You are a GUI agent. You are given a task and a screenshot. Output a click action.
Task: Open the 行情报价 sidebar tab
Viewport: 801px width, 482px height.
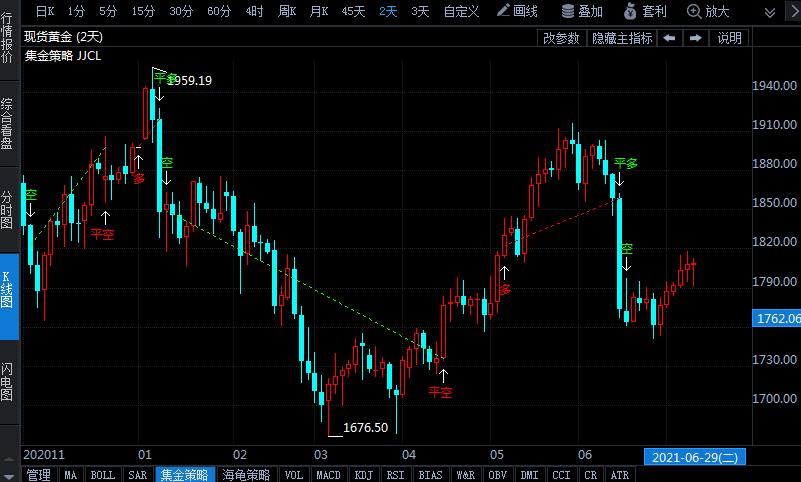[7, 39]
